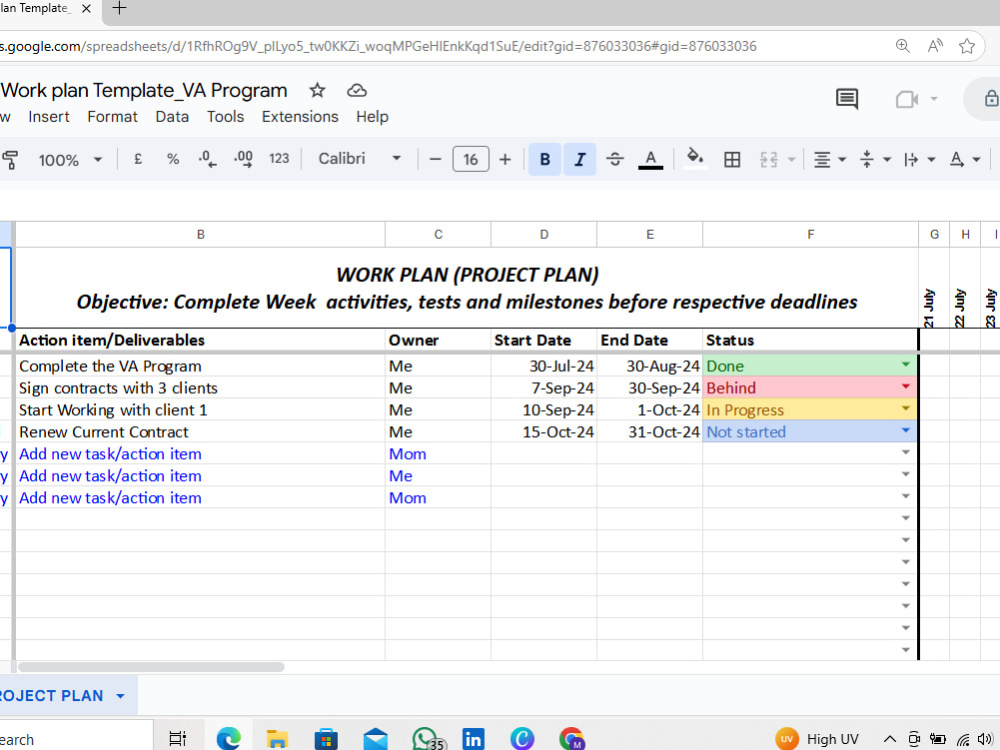This screenshot has width=1000, height=750.
Task: Toggle italic formatting
Action: click(580, 159)
